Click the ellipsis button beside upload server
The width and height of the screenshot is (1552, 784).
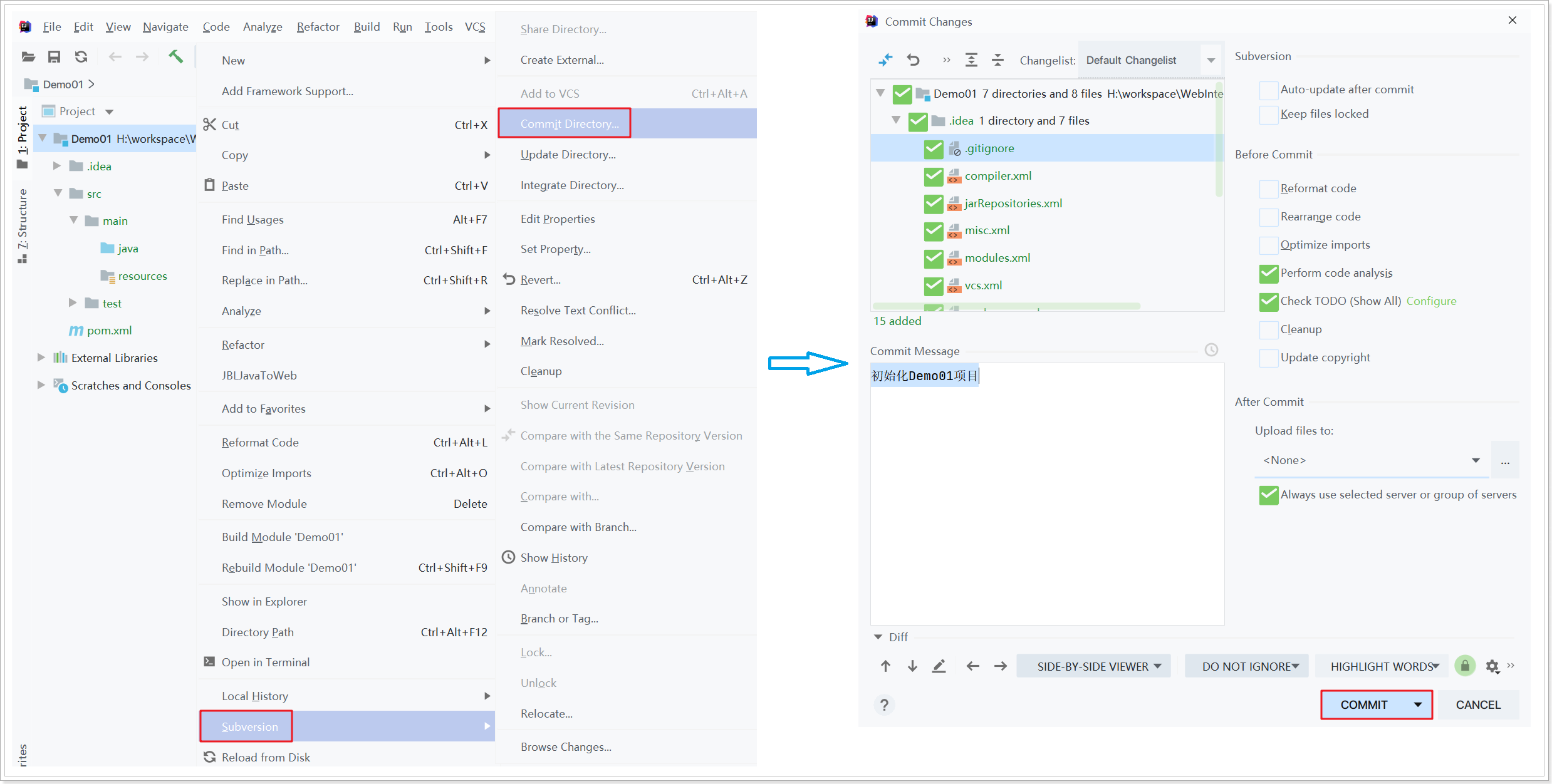pyautogui.click(x=1505, y=460)
